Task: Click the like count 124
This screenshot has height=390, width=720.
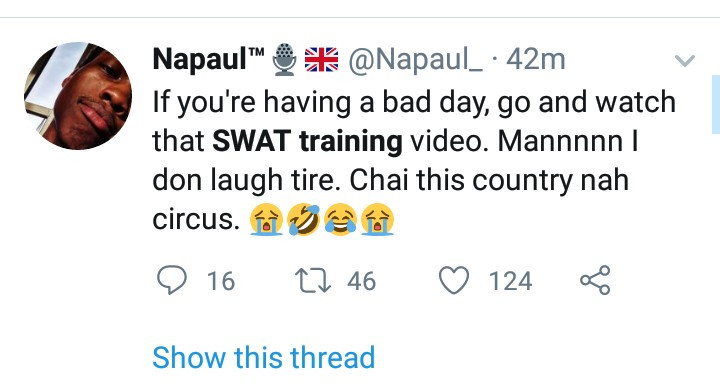Action: coord(510,281)
